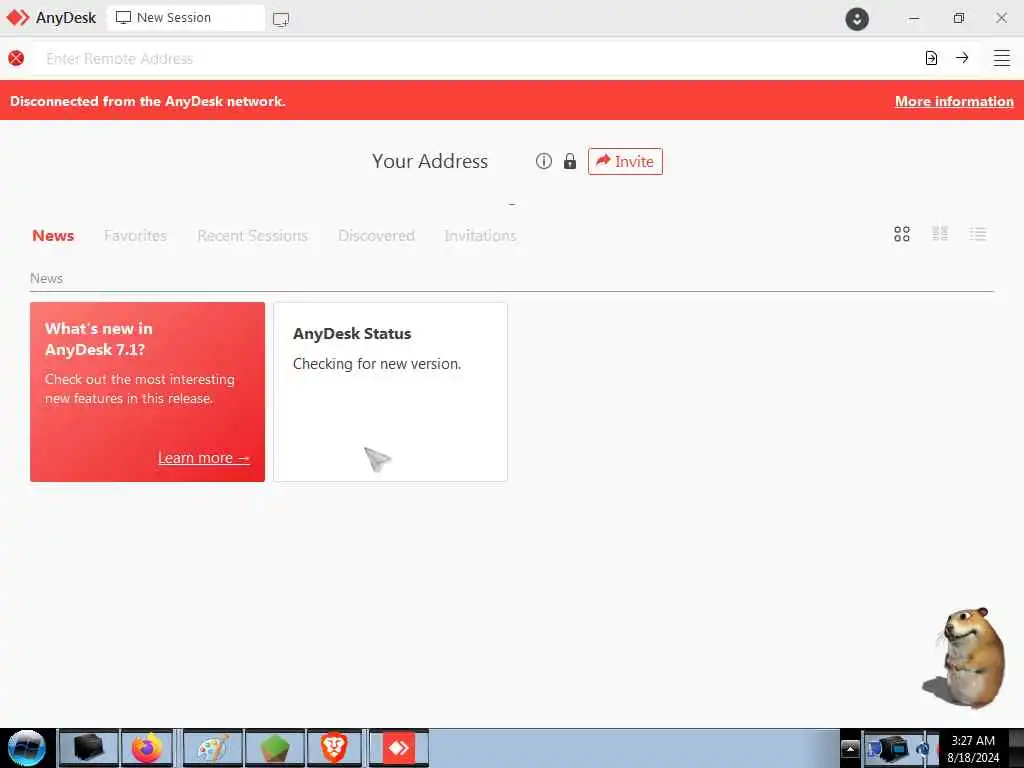Show hidden system tray icons
The width and height of the screenshot is (1024, 768).
click(850, 748)
